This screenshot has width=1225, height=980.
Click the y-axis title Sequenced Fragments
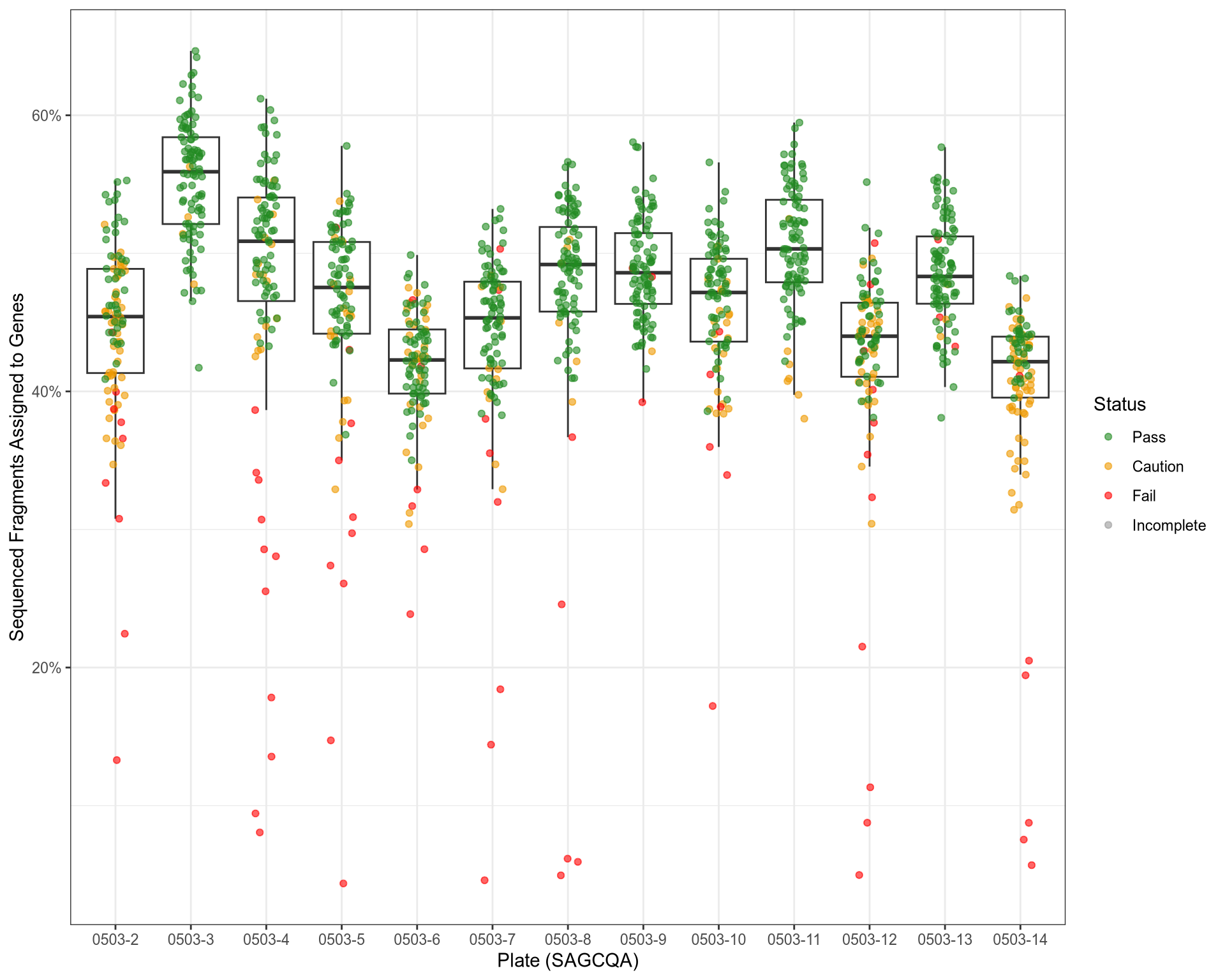pos(17,466)
